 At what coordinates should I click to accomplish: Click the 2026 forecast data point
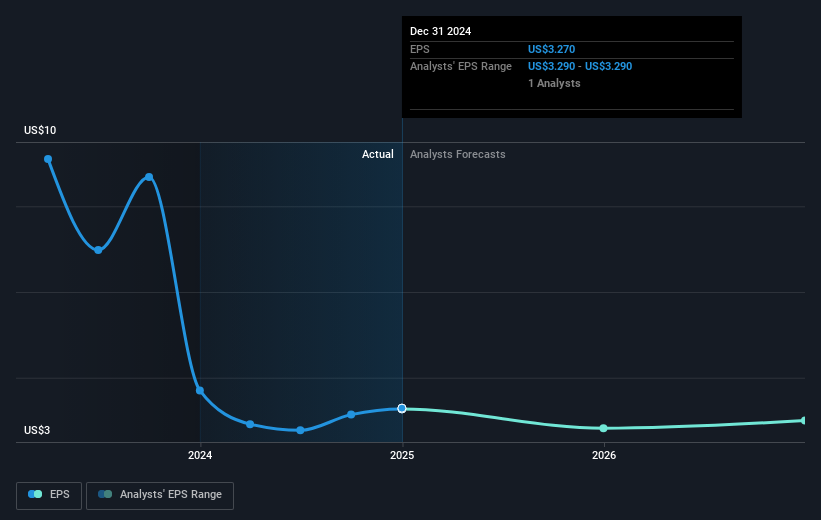[604, 428]
